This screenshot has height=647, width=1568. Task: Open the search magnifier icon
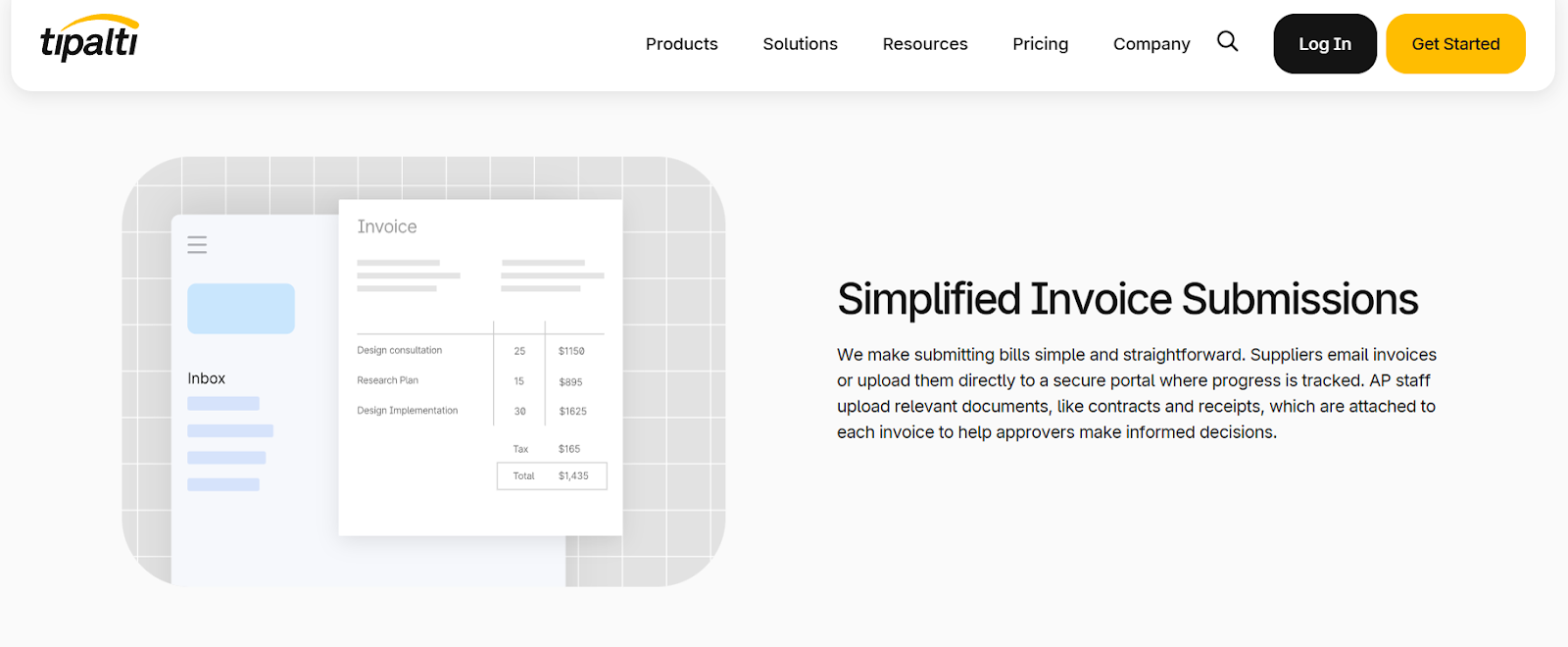point(1227,41)
